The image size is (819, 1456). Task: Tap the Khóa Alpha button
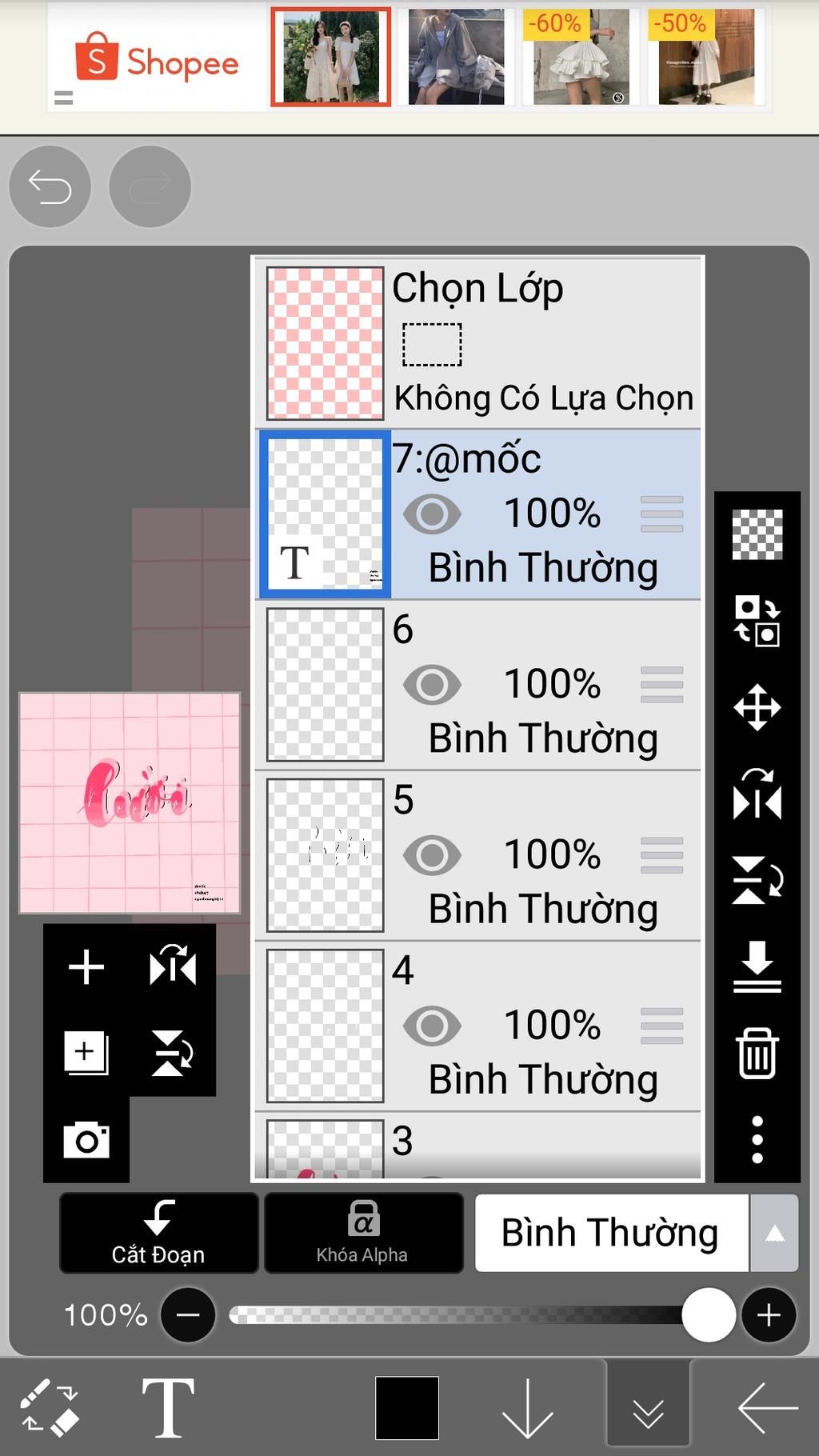[363, 1233]
